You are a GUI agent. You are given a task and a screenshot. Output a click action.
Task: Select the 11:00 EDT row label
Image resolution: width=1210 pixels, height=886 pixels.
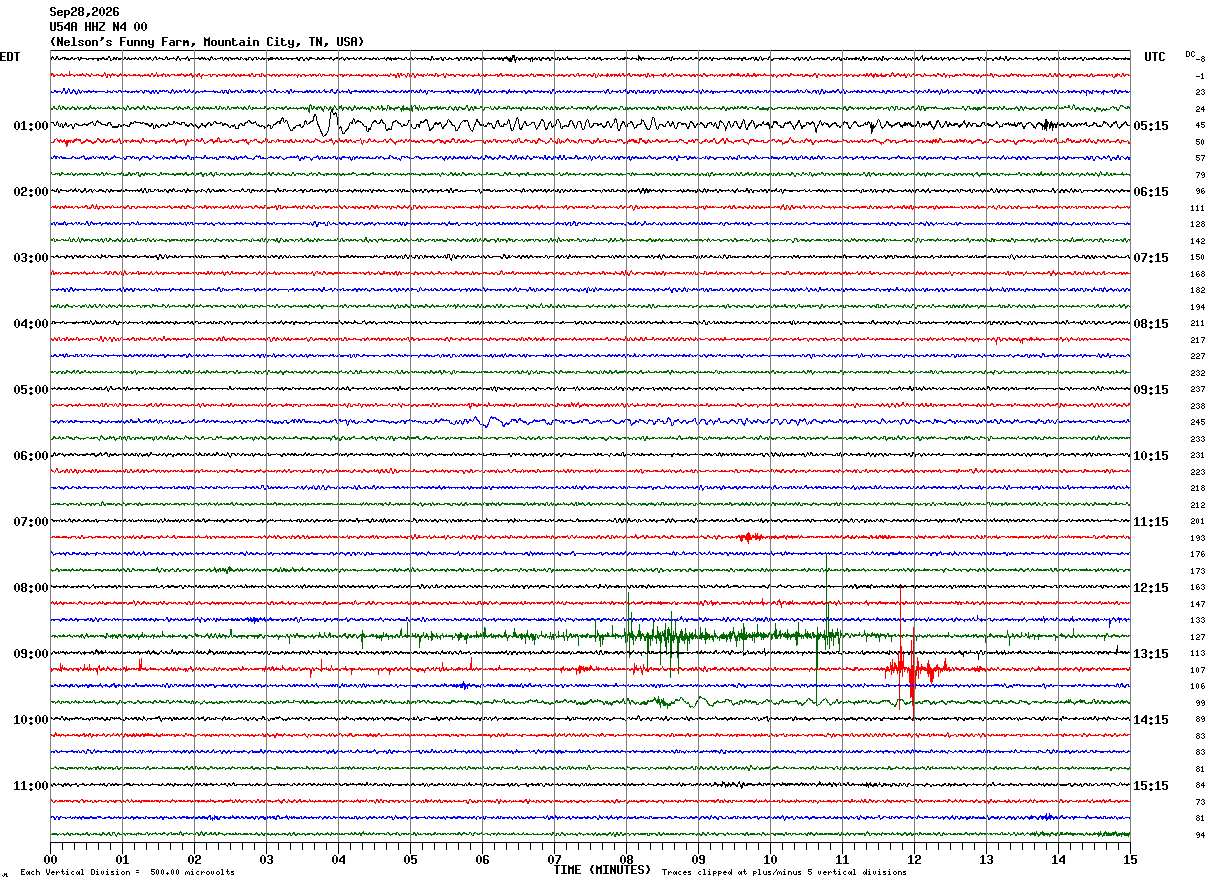(30, 786)
